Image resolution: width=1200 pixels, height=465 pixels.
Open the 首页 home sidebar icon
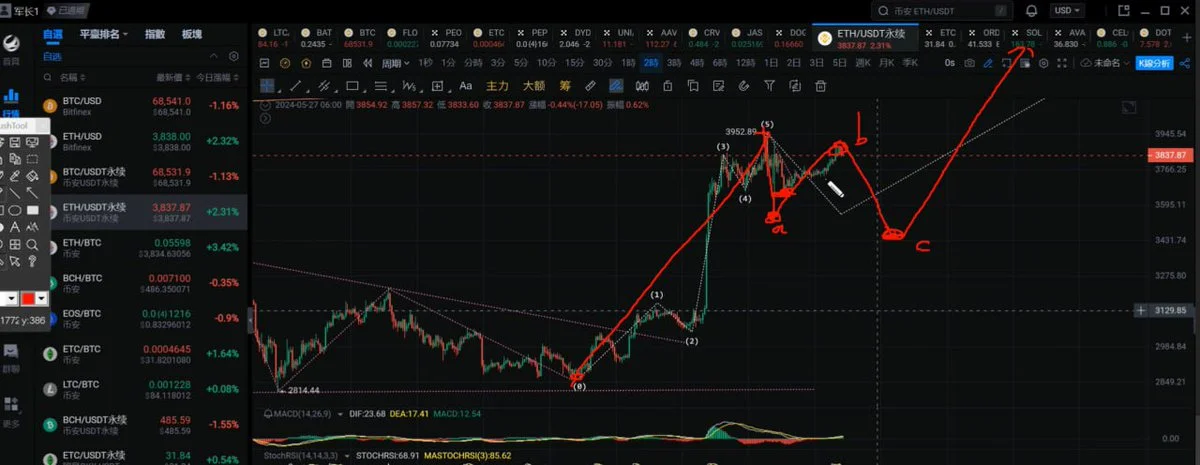coord(11,49)
